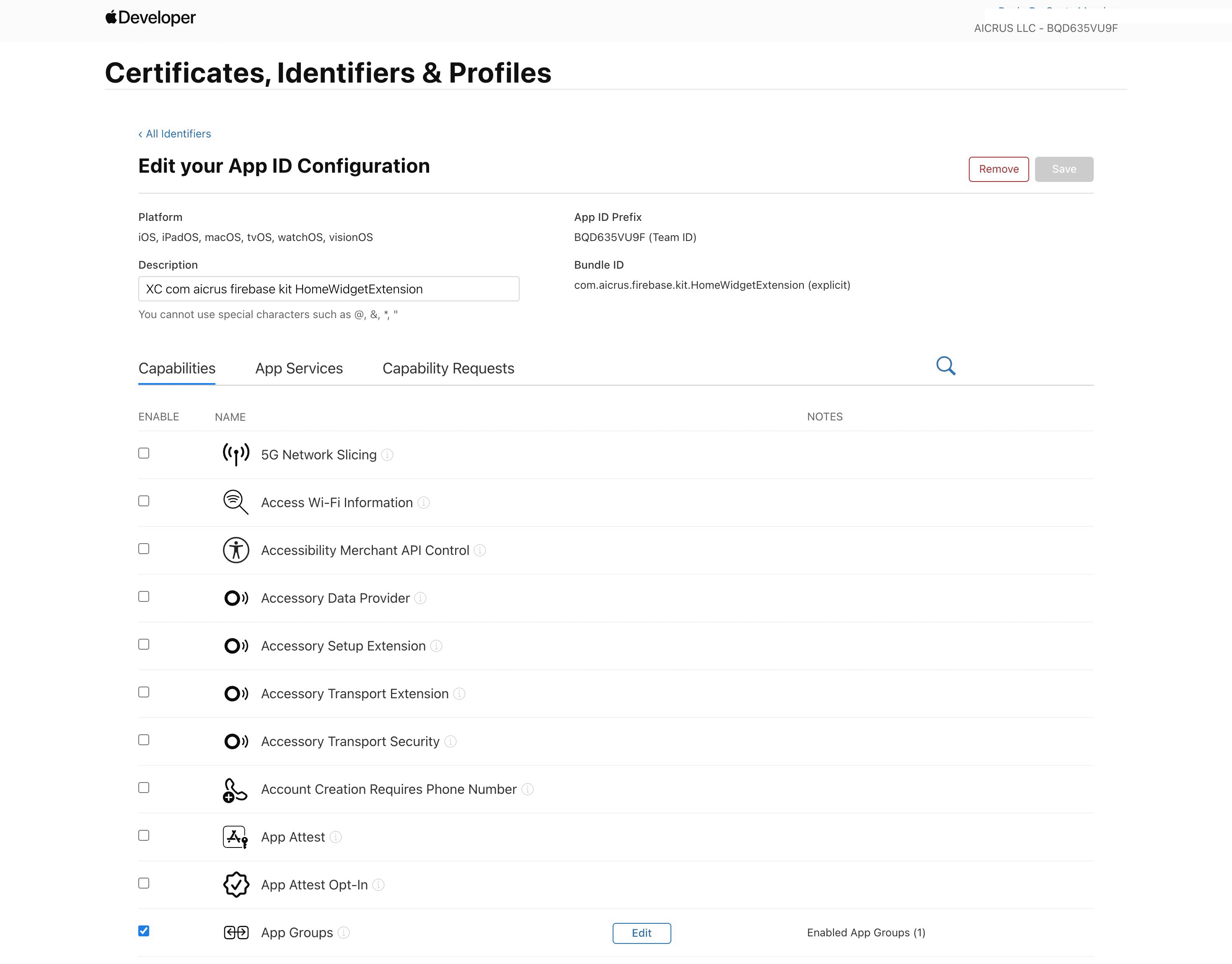1232x964 pixels.
Task: Click the App Attest Opt-In badge icon
Action: [236, 884]
